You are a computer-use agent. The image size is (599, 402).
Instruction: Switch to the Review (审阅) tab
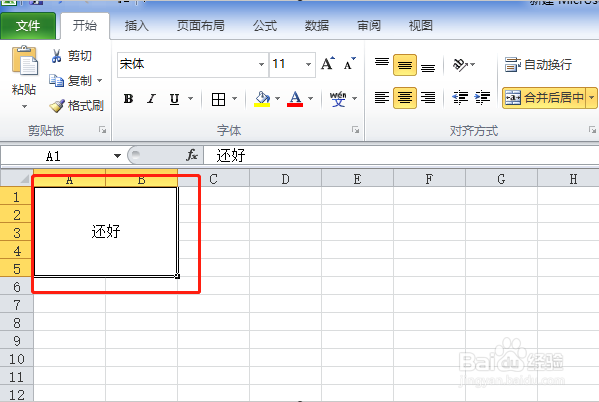[x=368, y=26]
